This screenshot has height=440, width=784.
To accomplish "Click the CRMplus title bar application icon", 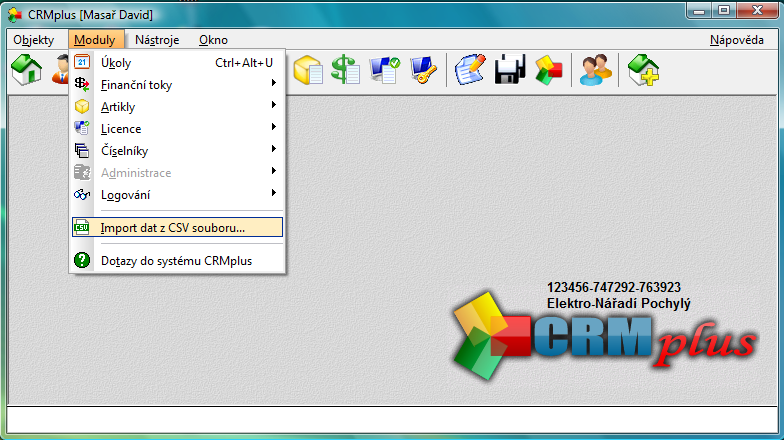I will pyautogui.click(x=15, y=14).
